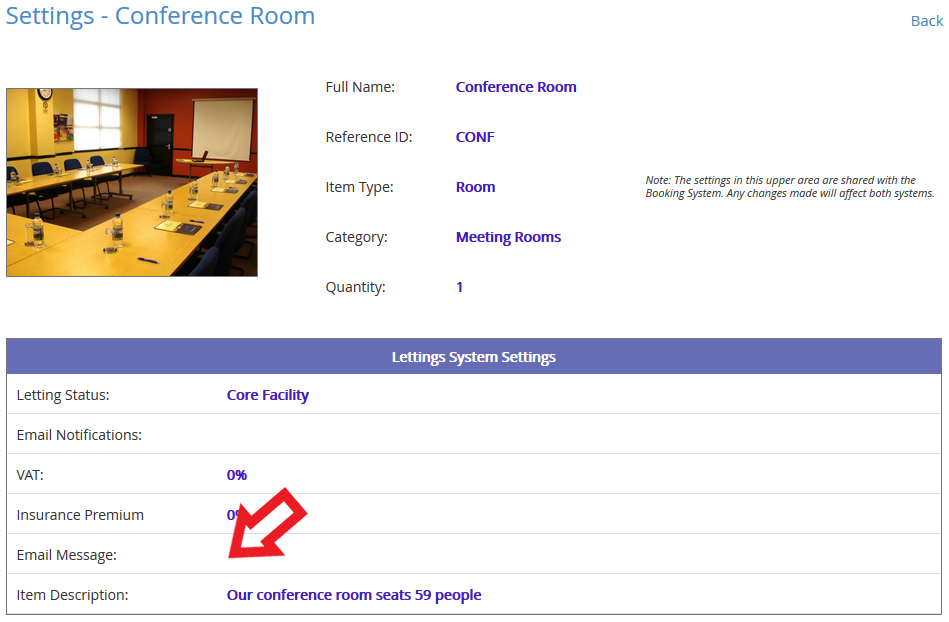Change the Item Type value Room
The height and width of the screenshot is (622, 949).
tap(475, 187)
